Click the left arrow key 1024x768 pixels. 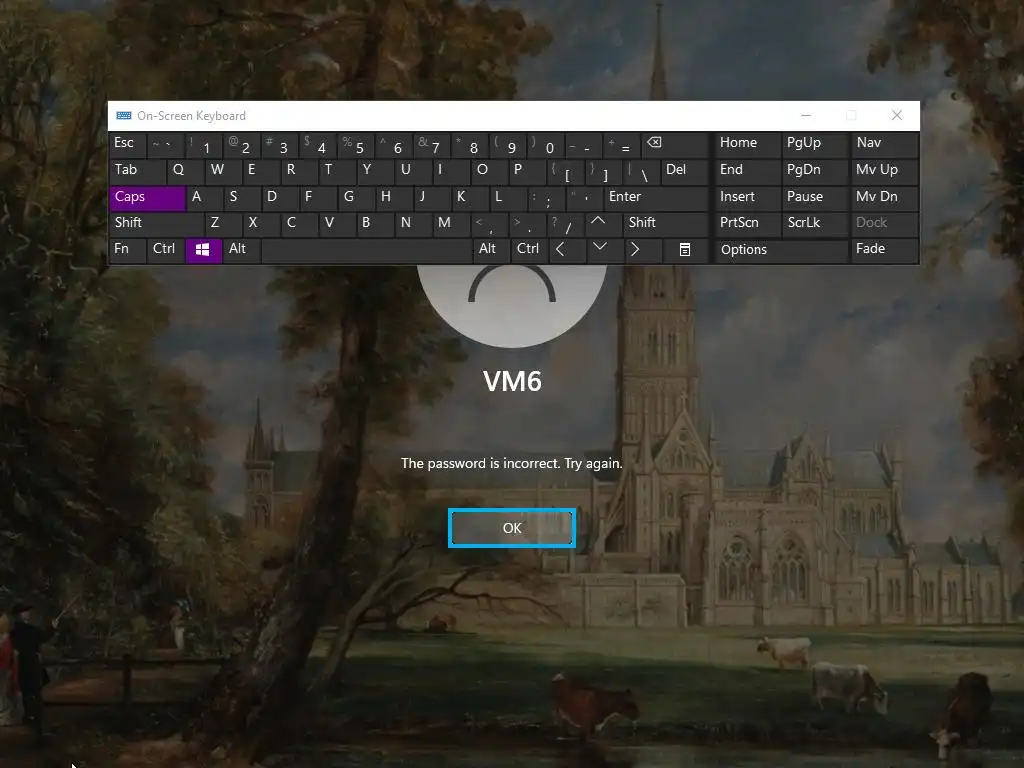click(x=566, y=250)
